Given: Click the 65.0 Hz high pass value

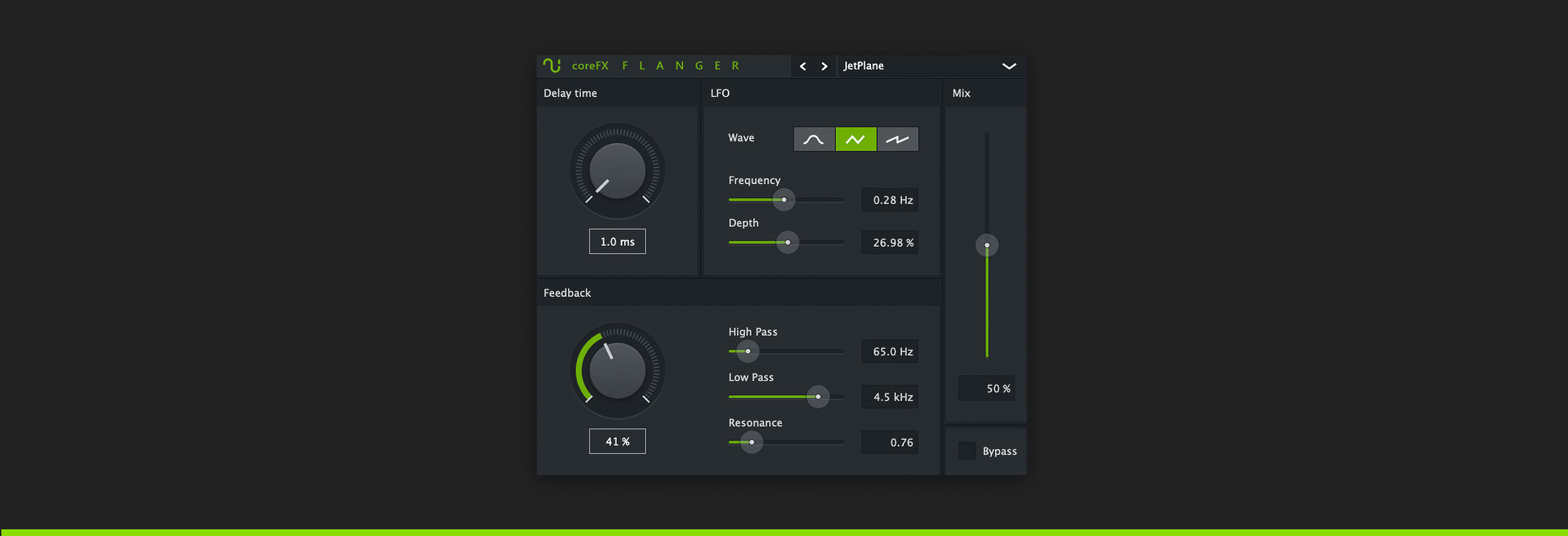Looking at the screenshot, I should (x=890, y=351).
